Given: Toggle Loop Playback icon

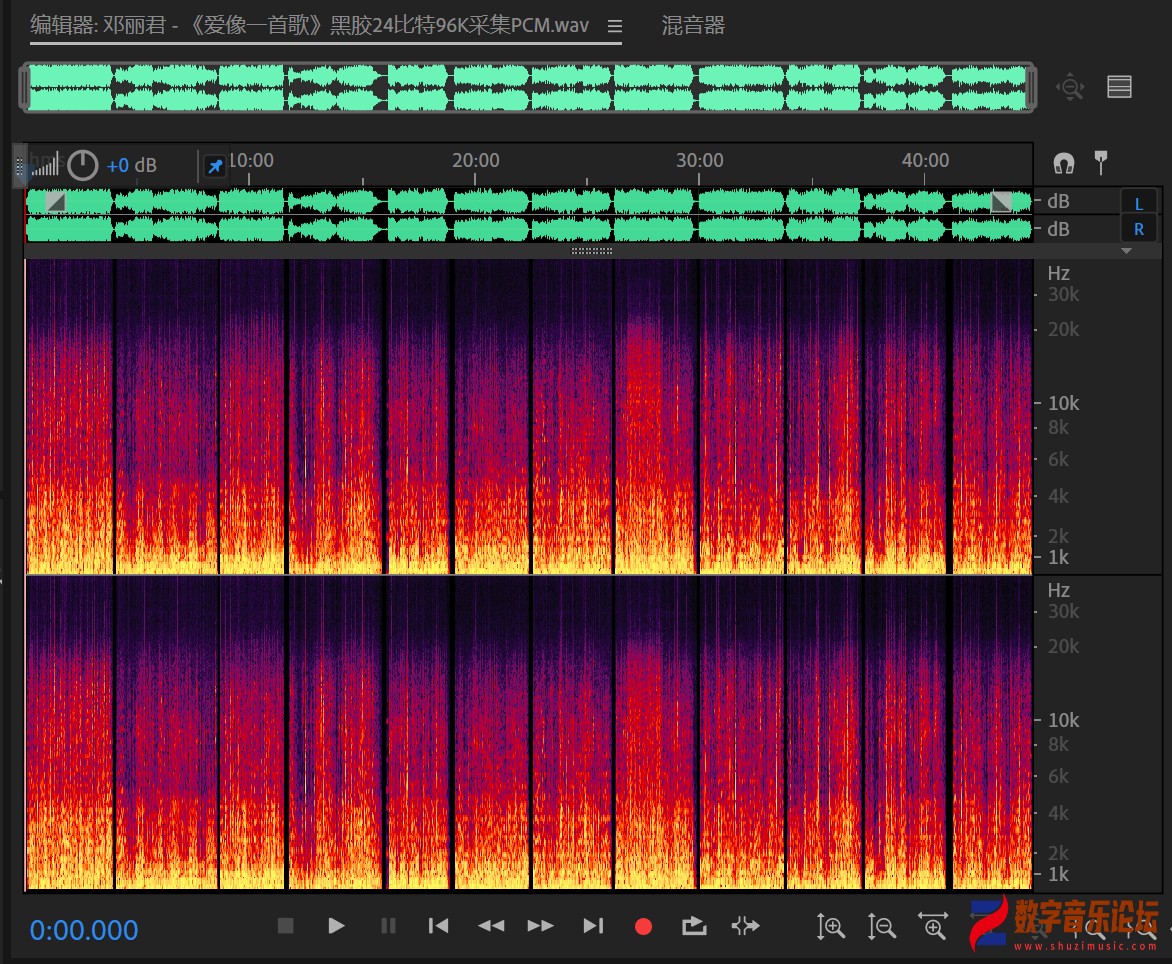Looking at the screenshot, I should click(694, 926).
